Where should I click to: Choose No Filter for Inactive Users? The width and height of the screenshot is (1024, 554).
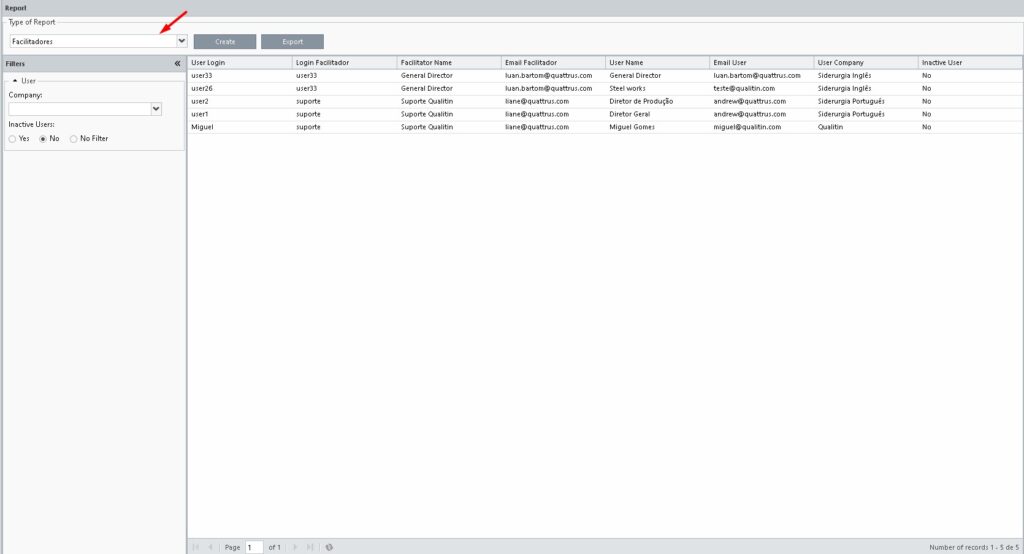click(73, 139)
